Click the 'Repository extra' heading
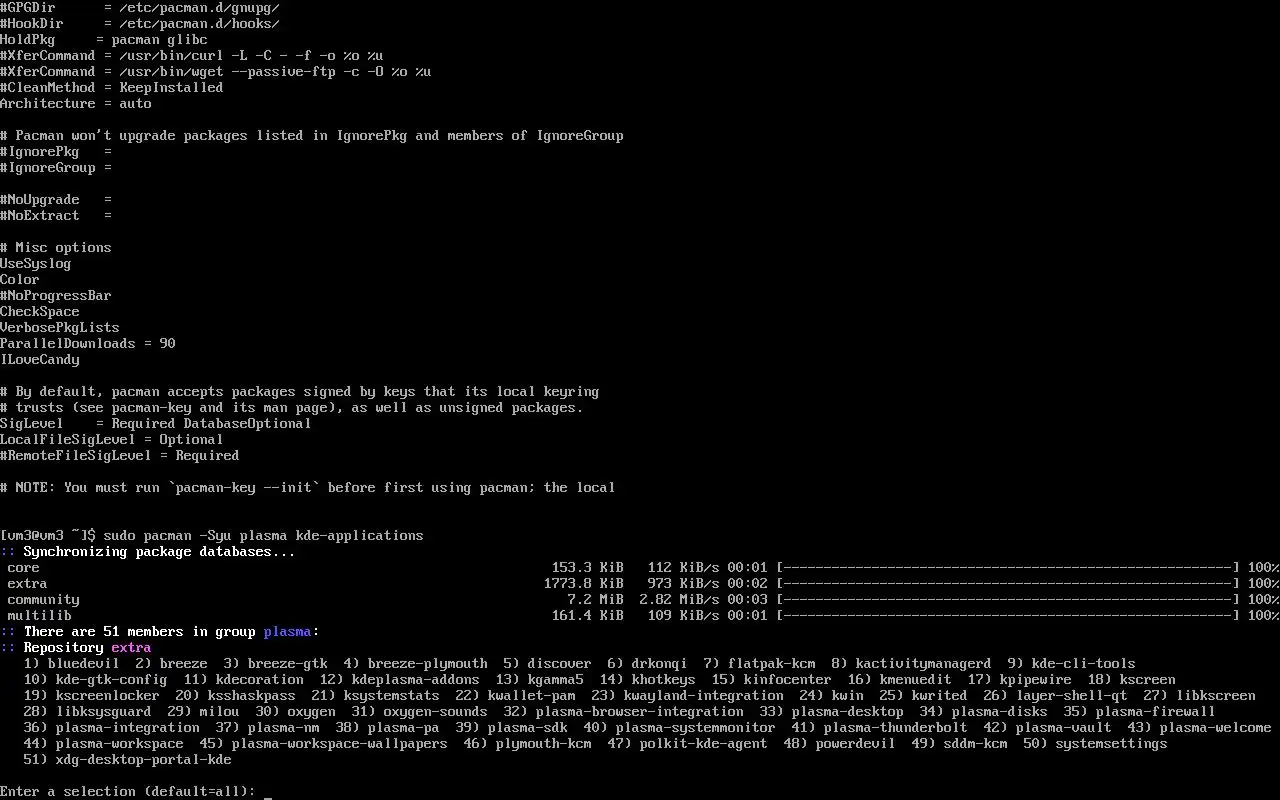1280x800 pixels. pyautogui.click(x=88, y=648)
